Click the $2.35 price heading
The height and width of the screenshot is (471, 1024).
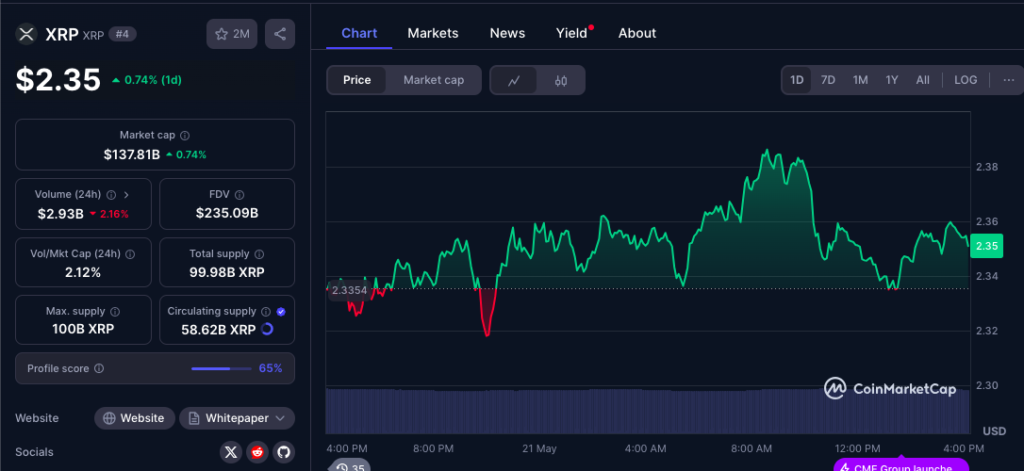coord(58,80)
